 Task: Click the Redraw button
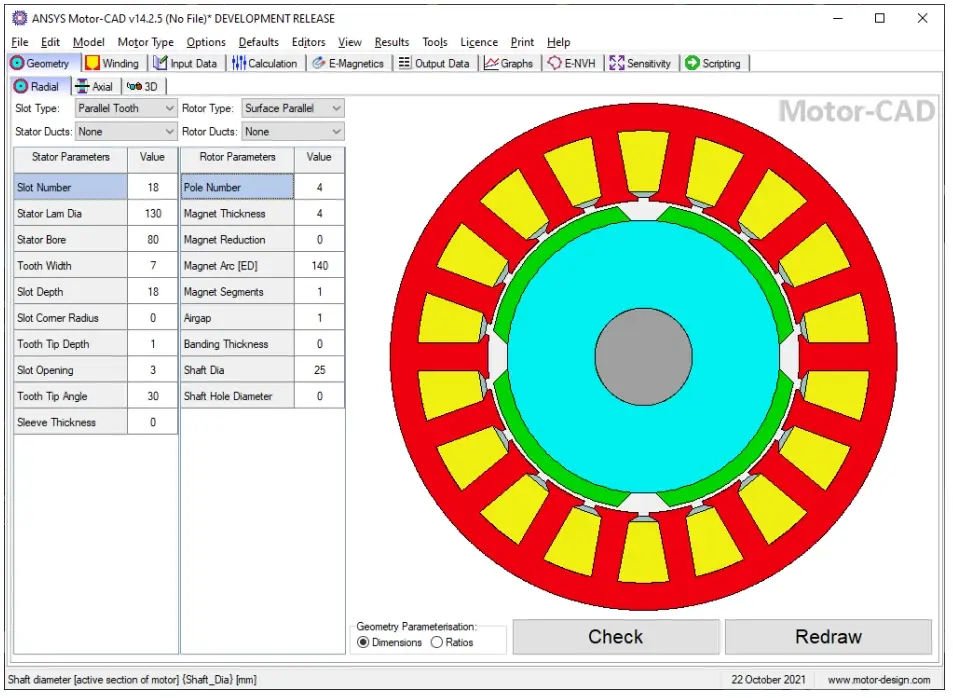(x=828, y=637)
